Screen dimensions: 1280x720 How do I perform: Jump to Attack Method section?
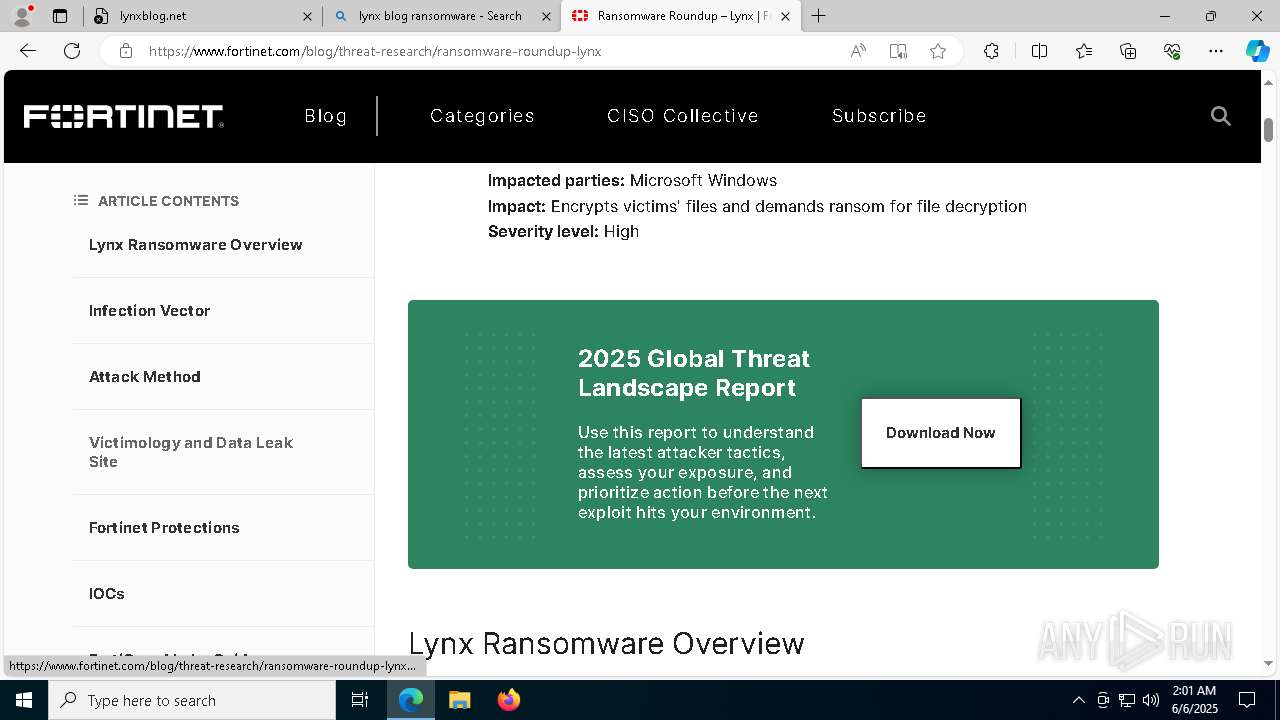145,377
